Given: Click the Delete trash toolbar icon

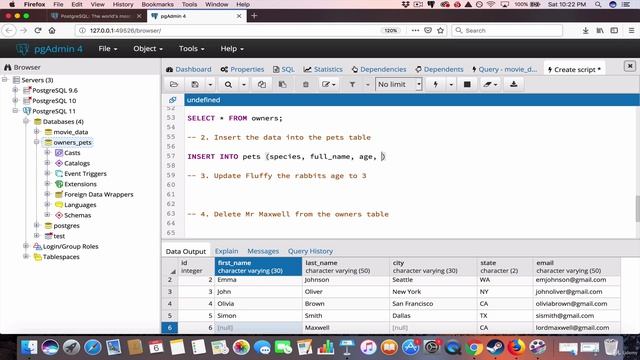Looking at the screenshot, I should [305, 84].
